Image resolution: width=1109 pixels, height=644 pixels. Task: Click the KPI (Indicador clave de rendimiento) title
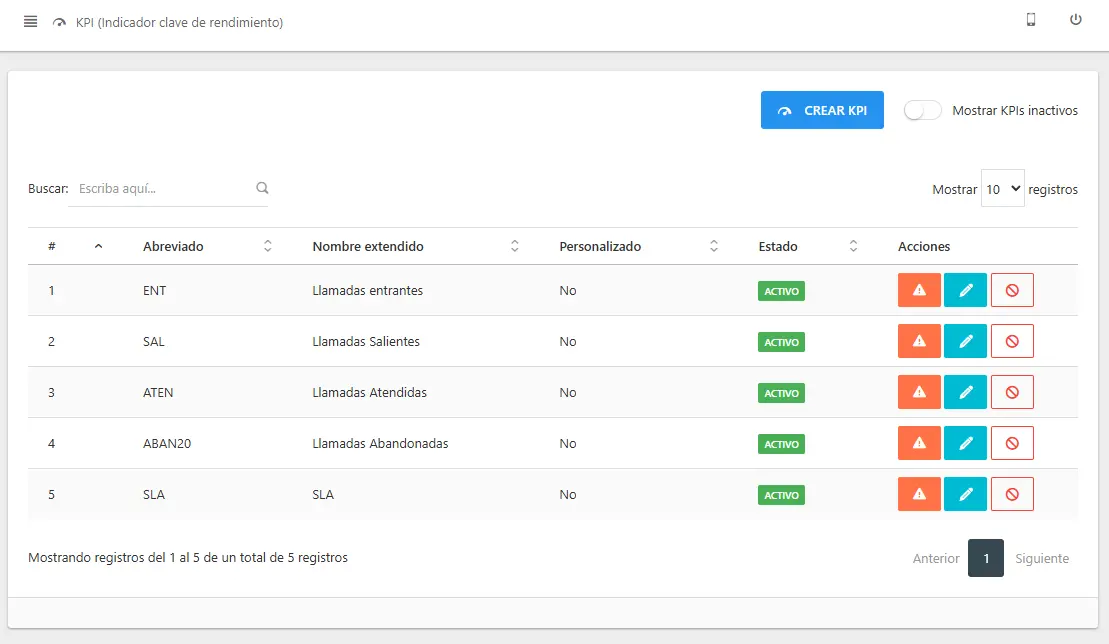179,23
